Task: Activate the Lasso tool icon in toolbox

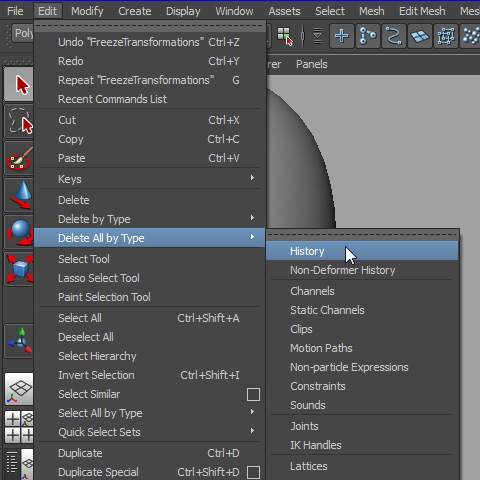Action: 19,121
